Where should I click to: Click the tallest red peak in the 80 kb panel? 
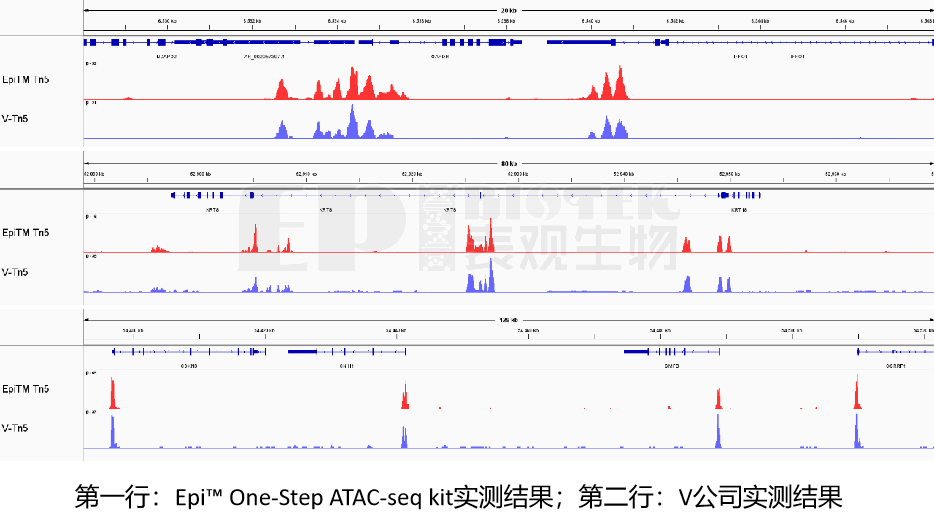[491, 235]
